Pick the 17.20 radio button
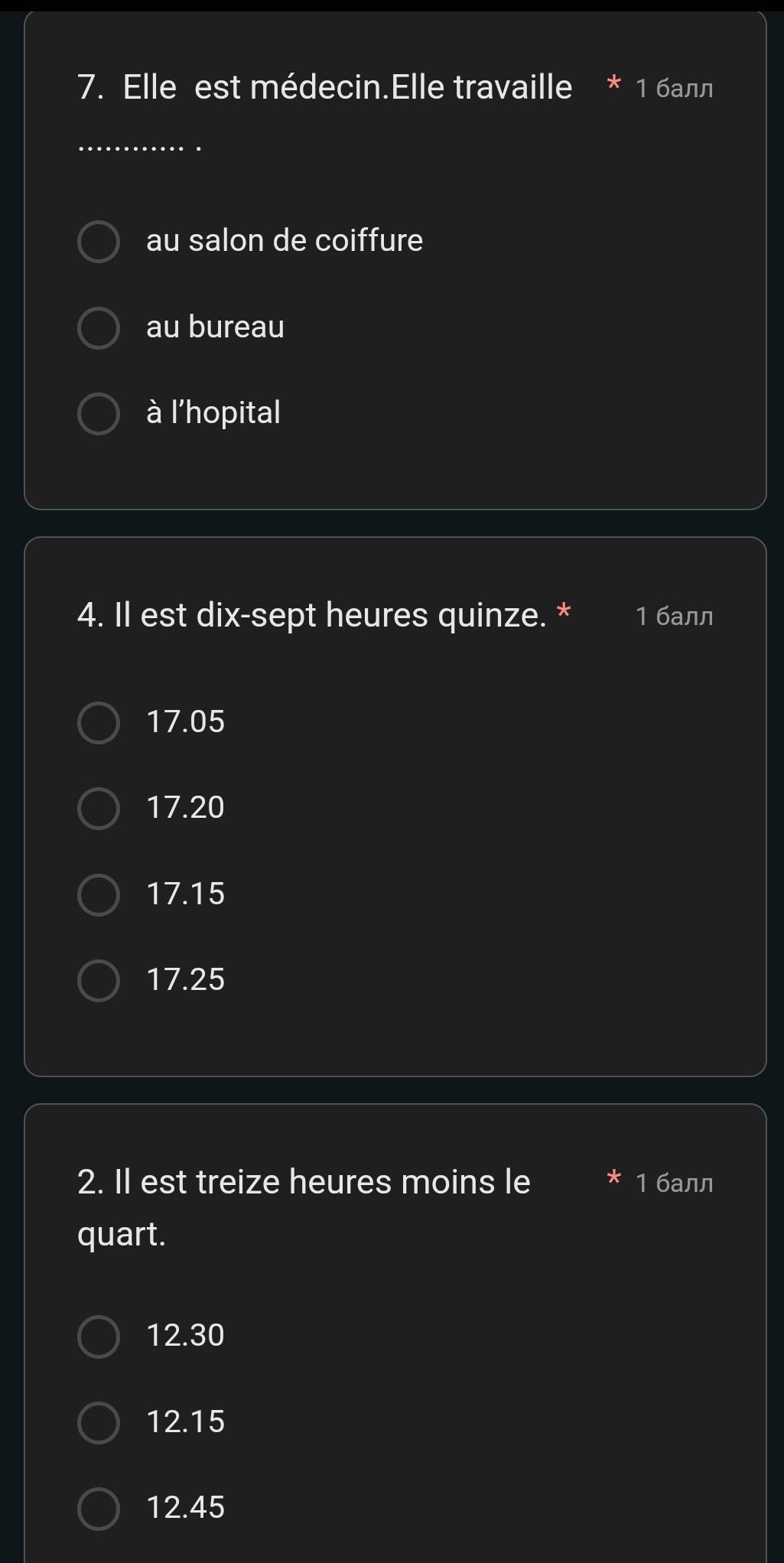Screen dimensions: 784x1563 point(99,809)
